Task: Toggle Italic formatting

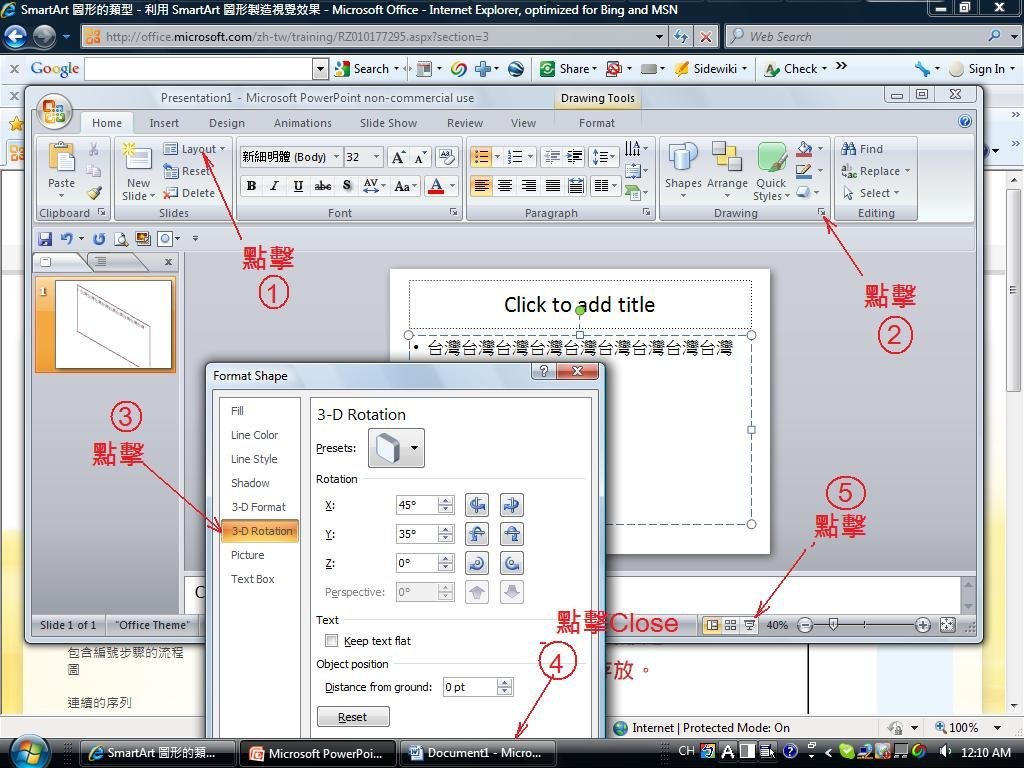Action: pyautogui.click(x=275, y=186)
